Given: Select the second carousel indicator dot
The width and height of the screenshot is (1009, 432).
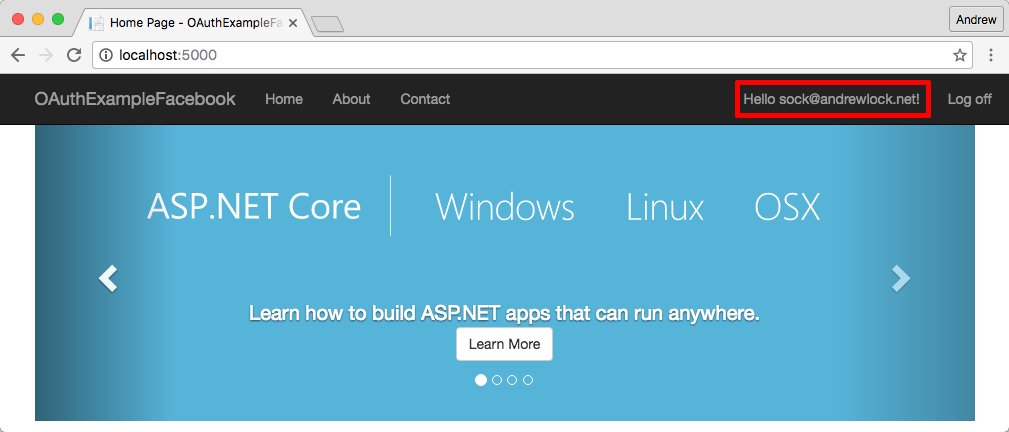Looking at the screenshot, I should point(497,380).
